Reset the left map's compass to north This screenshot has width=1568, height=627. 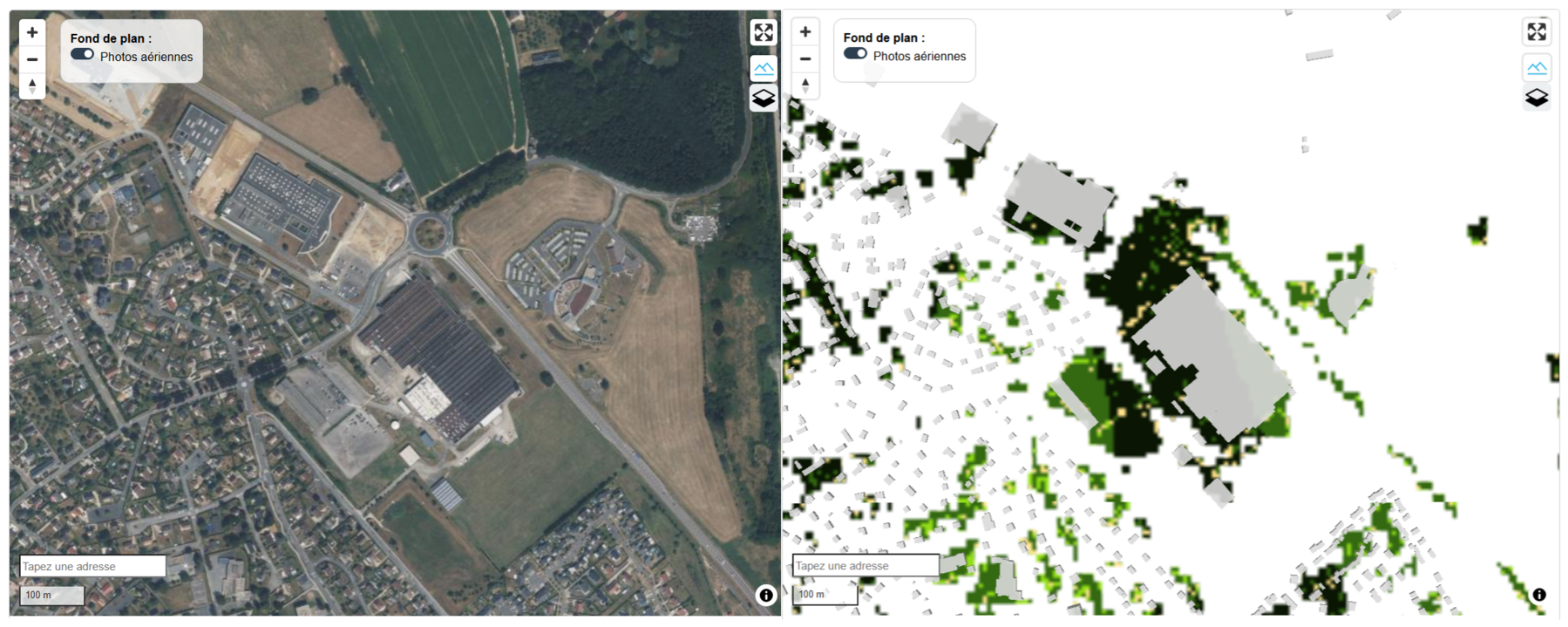(32, 85)
